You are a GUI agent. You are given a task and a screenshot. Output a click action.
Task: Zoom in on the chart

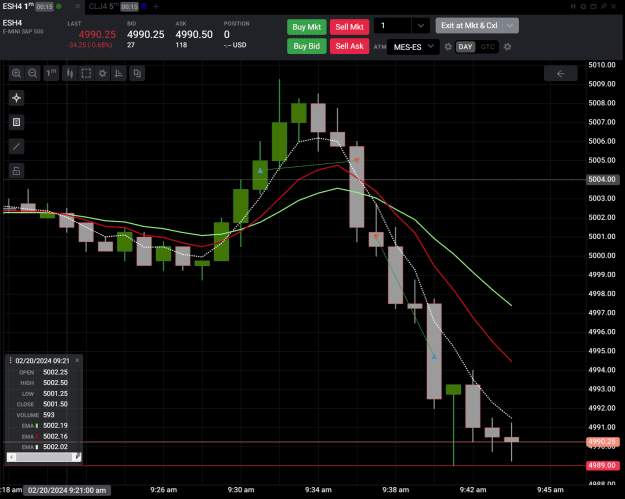[x=16, y=73]
